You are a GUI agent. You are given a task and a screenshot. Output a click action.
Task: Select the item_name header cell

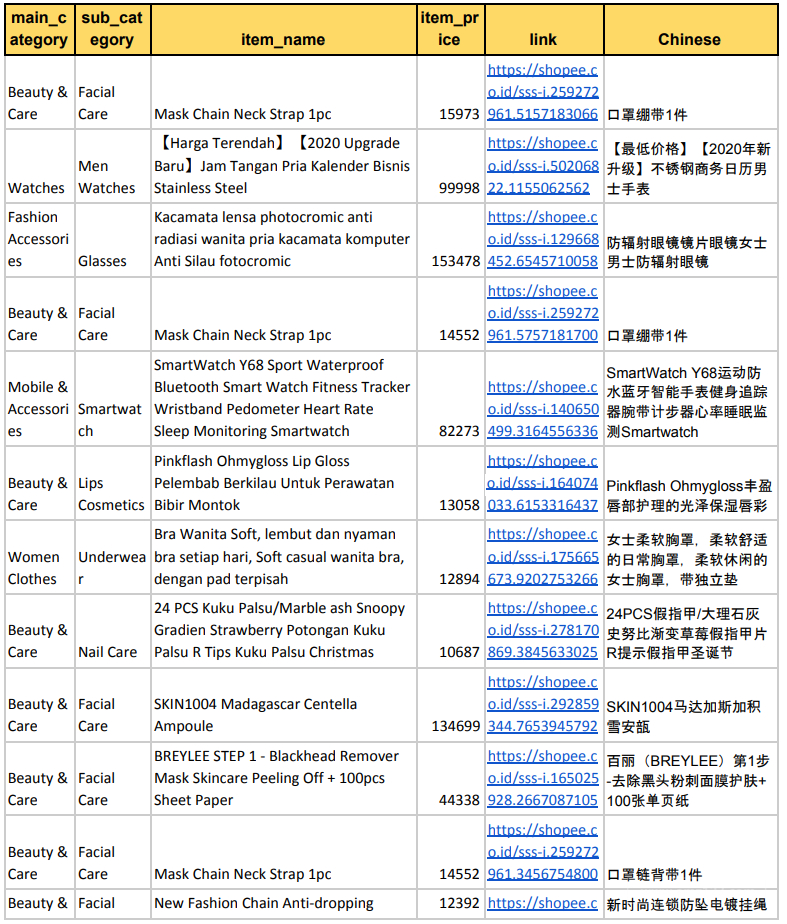283,29
